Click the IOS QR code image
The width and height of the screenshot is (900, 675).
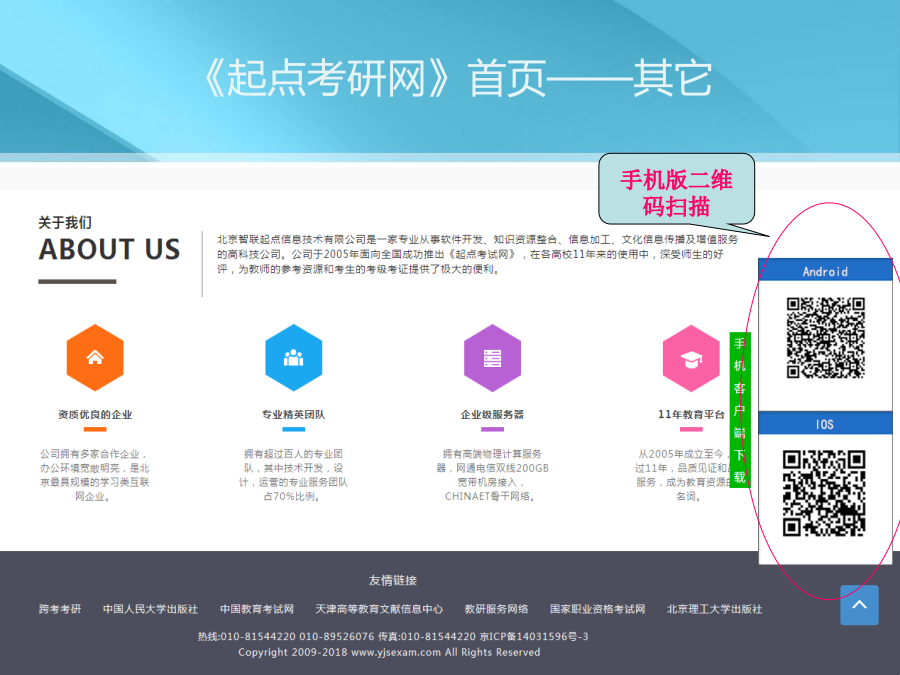pos(824,493)
